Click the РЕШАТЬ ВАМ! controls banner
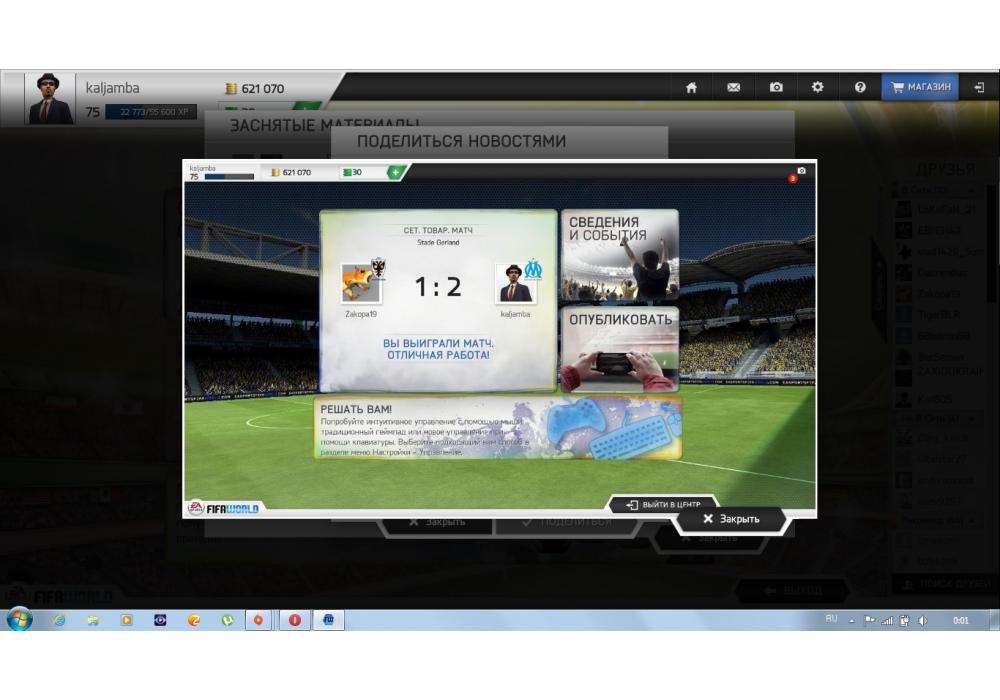Screen dimensions: 1000x700 point(497,428)
